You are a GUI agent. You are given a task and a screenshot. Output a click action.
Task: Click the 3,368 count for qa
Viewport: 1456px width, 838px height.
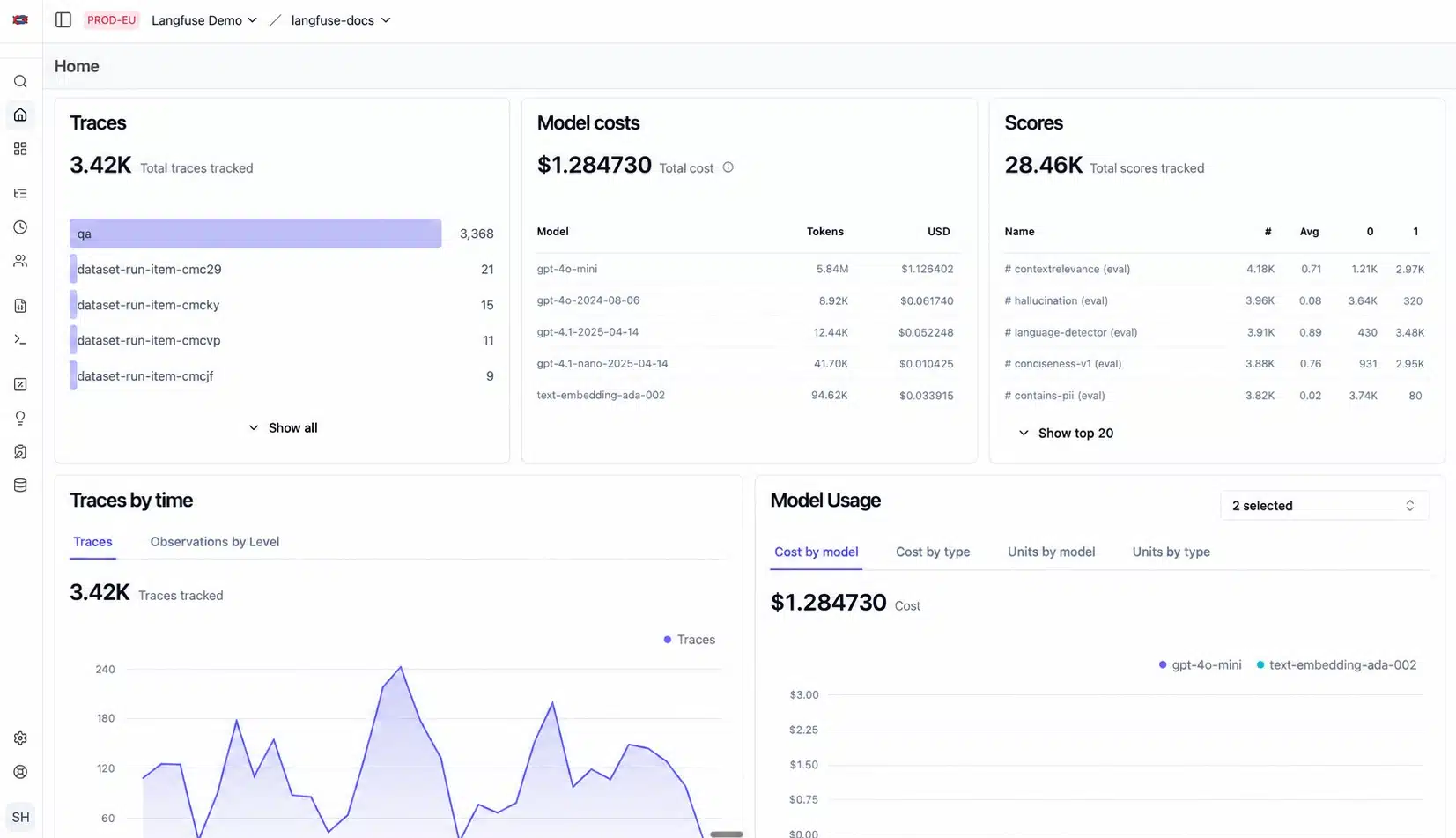(x=477, y=234)
